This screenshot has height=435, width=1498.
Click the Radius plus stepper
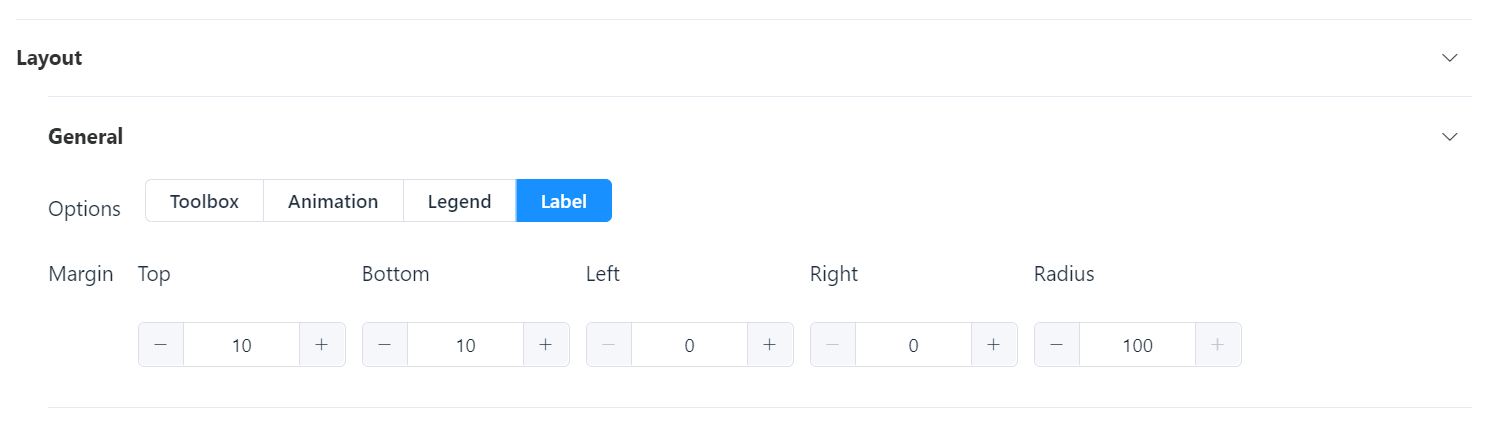click(1218, 345)
